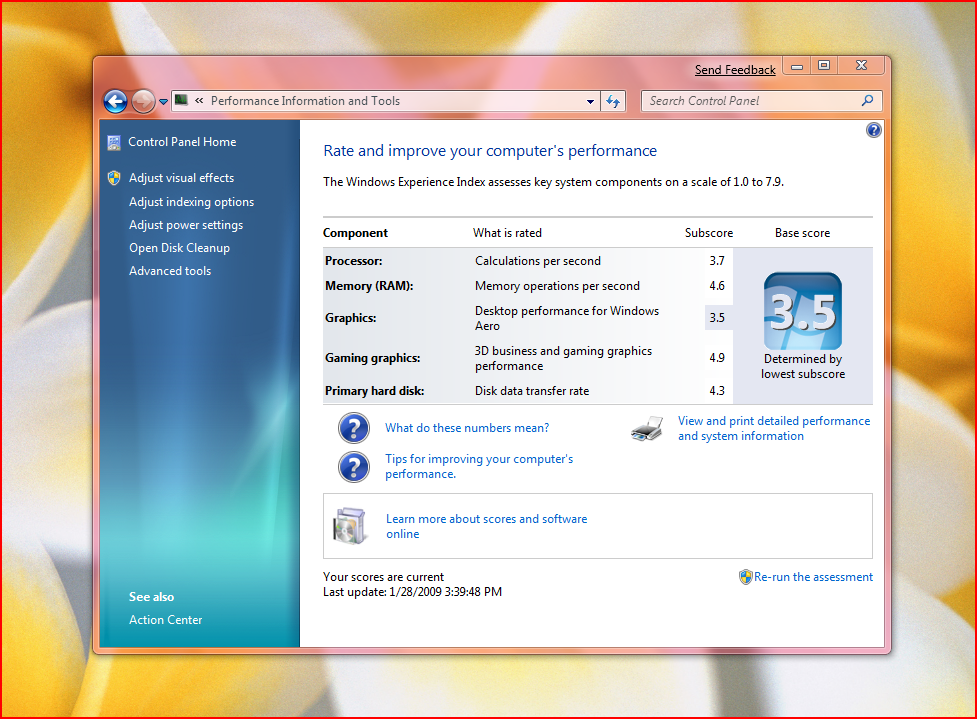The height and width of the screenshot is (719, 977).
Task: Select the Processor subscore 3.7
Action: click(x=717, y=261)
